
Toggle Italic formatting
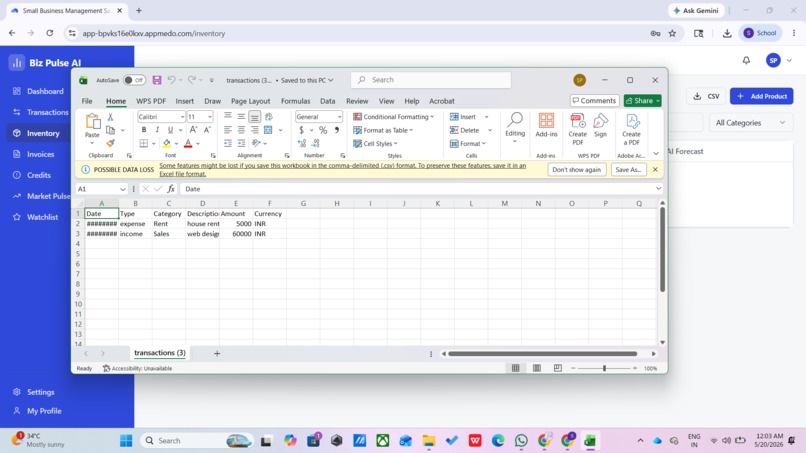(x=157, y=130)
